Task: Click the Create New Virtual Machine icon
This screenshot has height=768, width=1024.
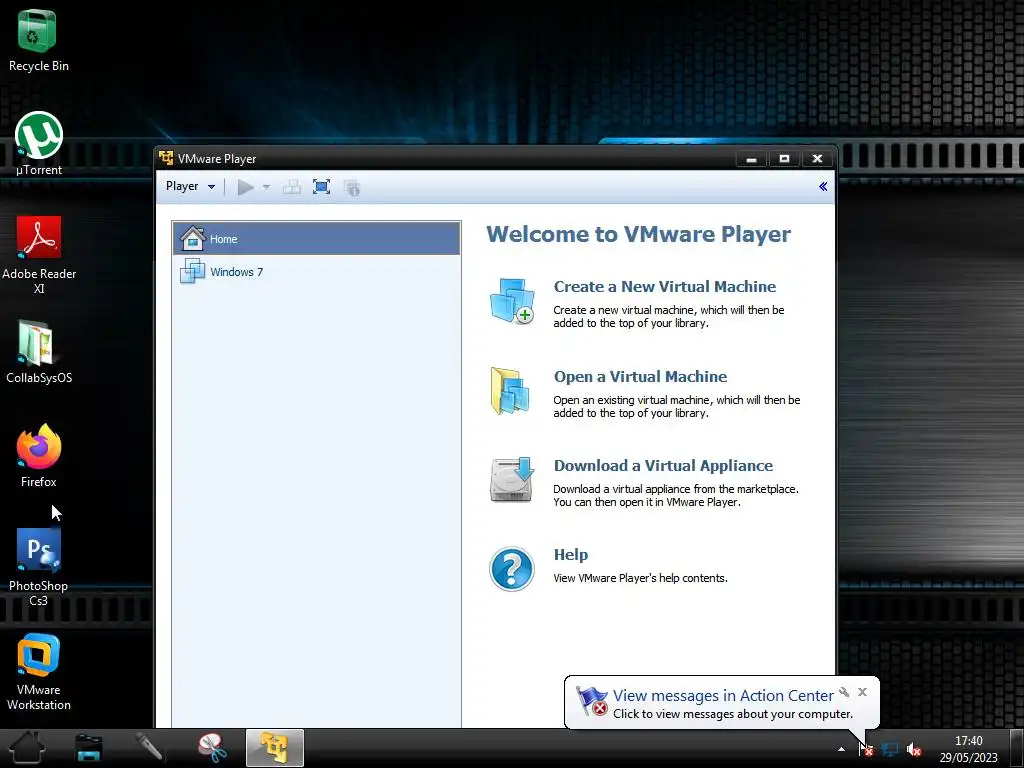Action: [x=512, y=301]
